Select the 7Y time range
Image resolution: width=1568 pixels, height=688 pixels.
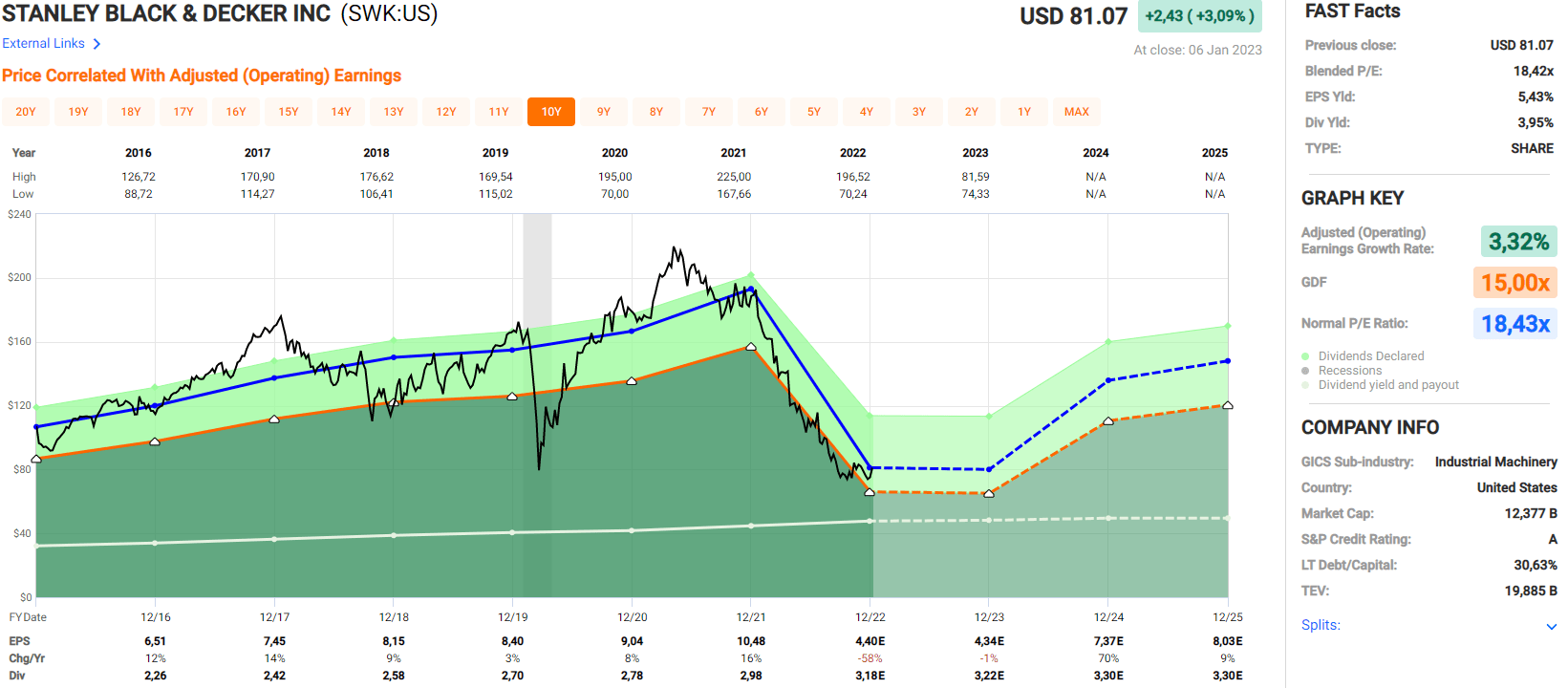tap(709, 112)
